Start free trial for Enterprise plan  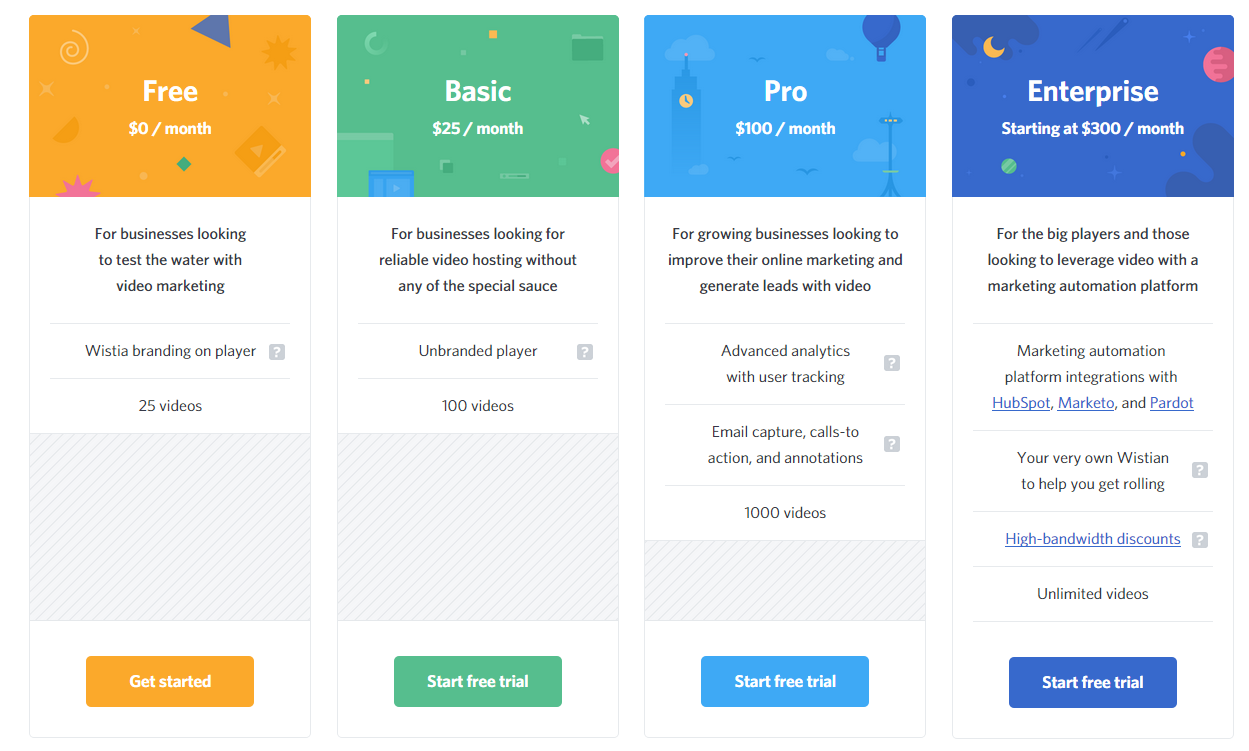pyautogui.click(x=1093, y=682)
